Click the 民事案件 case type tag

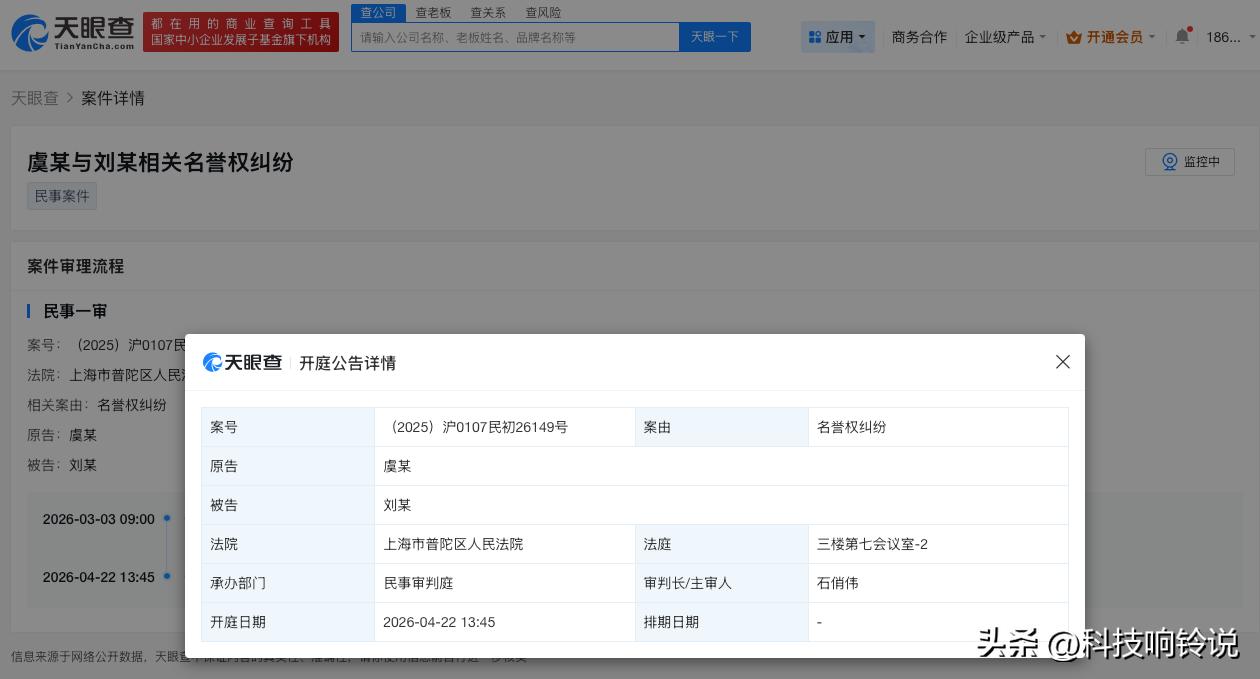61,196
